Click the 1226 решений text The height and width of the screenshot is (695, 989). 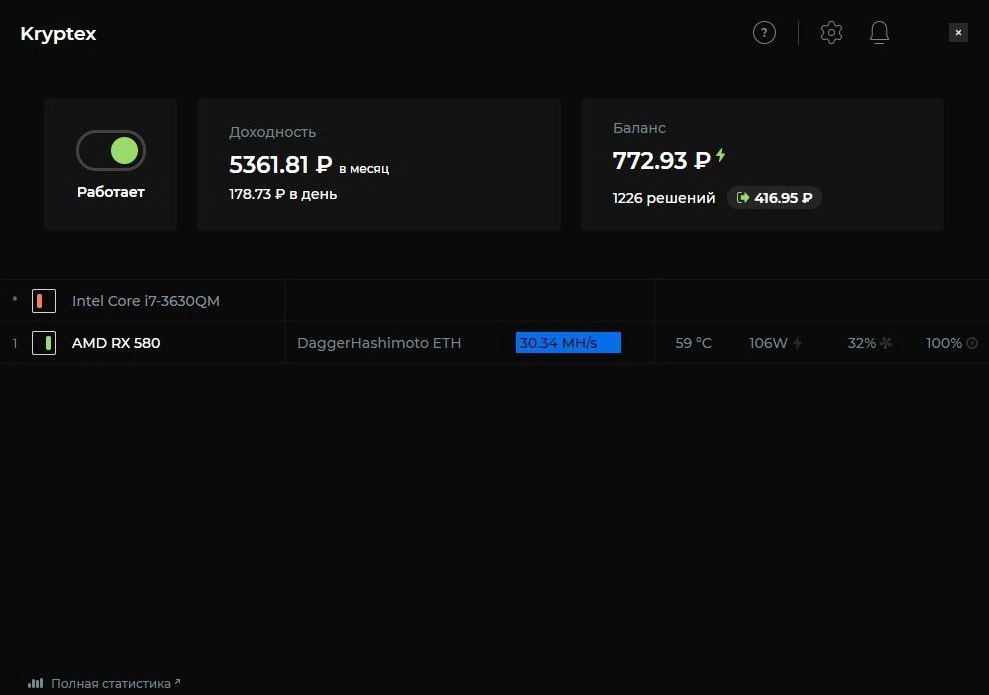click(x=664, y=198)
